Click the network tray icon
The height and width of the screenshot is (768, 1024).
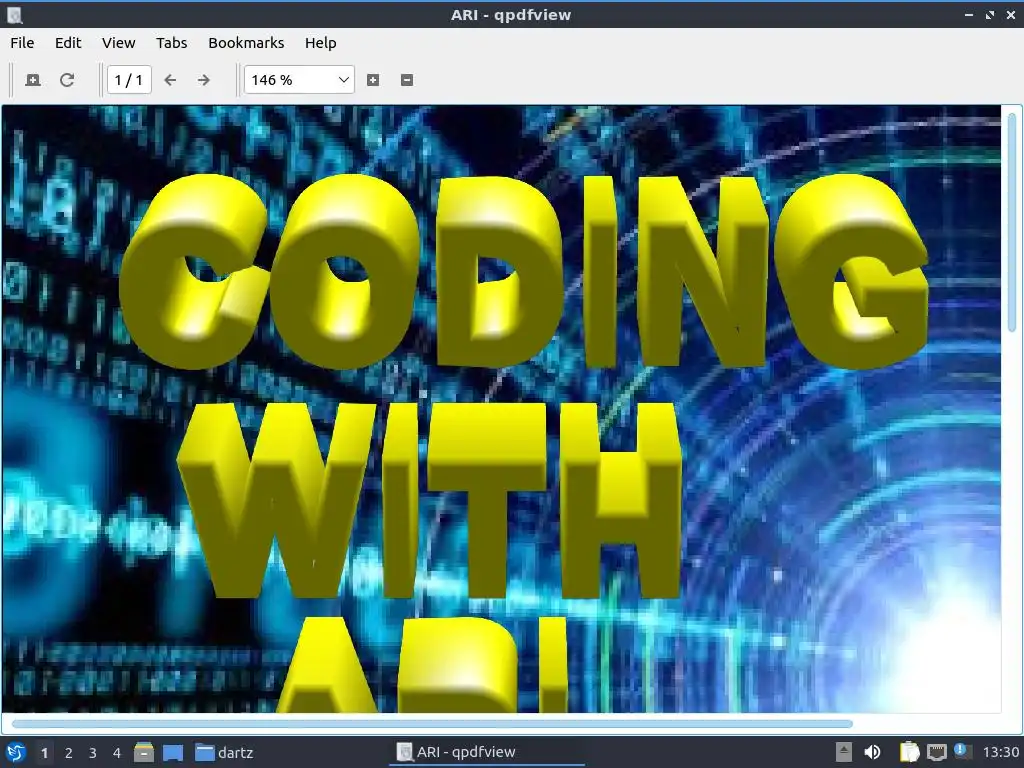[x=937, y=752]
